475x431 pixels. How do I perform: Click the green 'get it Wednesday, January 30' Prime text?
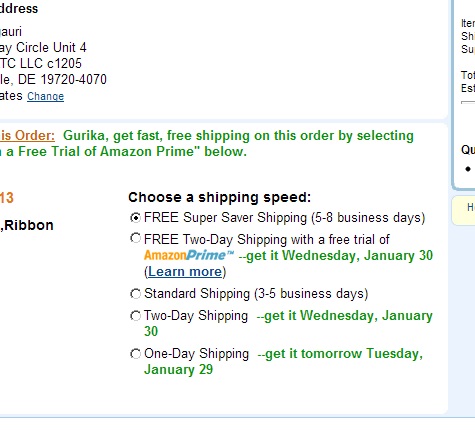pos(336,256)
